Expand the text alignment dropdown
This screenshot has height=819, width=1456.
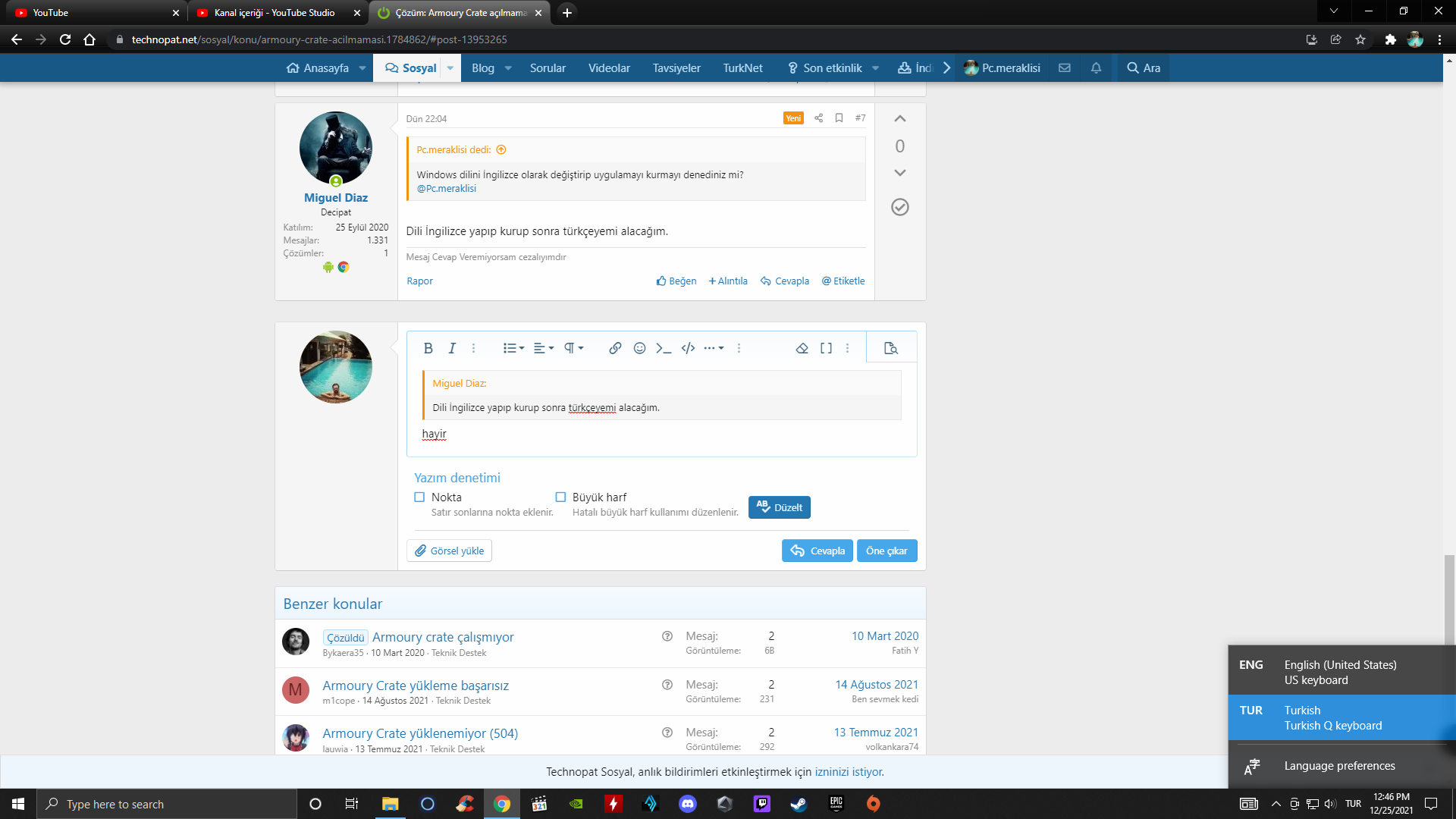click(x=544, y=348)
